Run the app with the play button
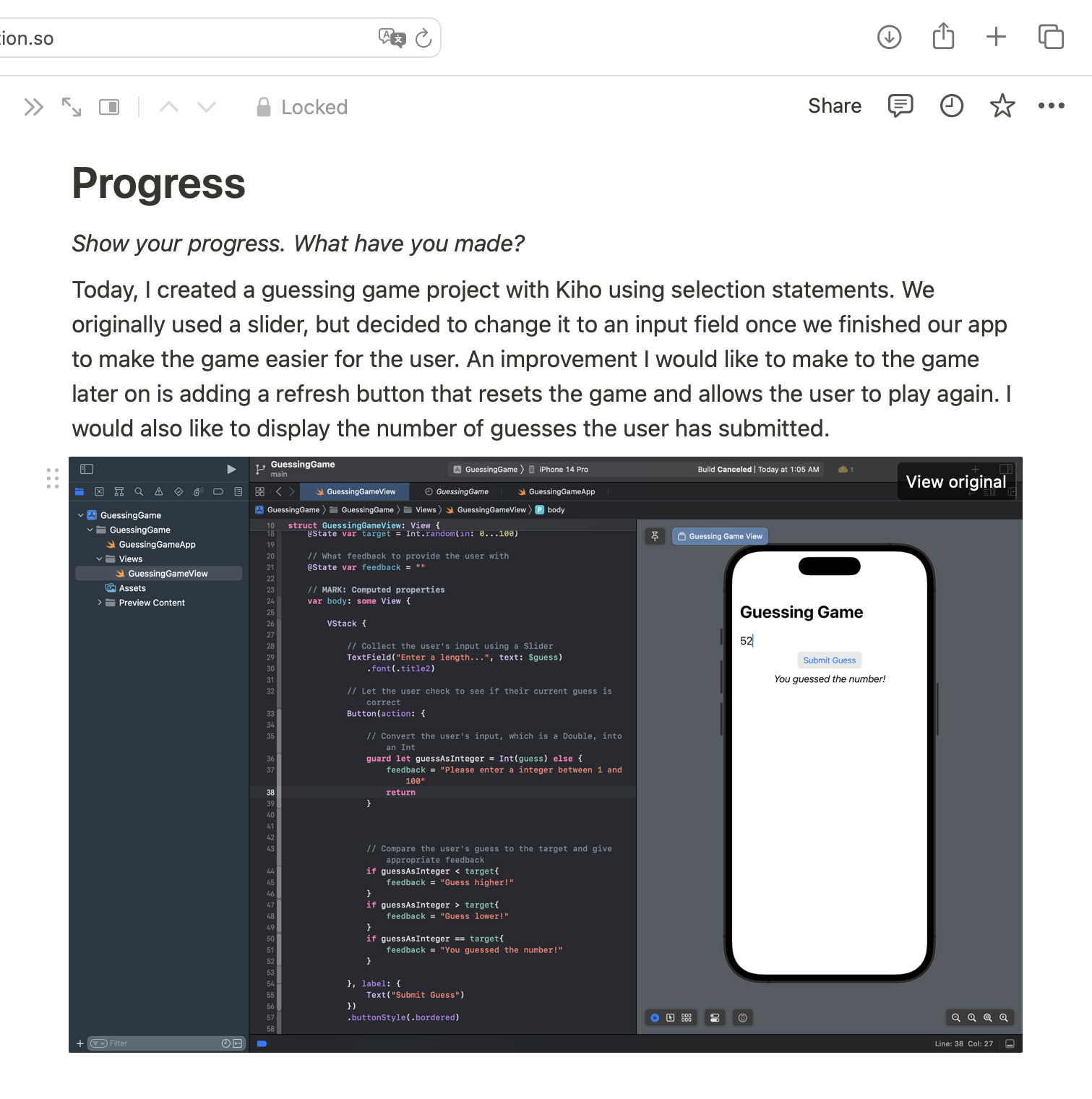This screenshot has width=1092, height=1099. 231,469
